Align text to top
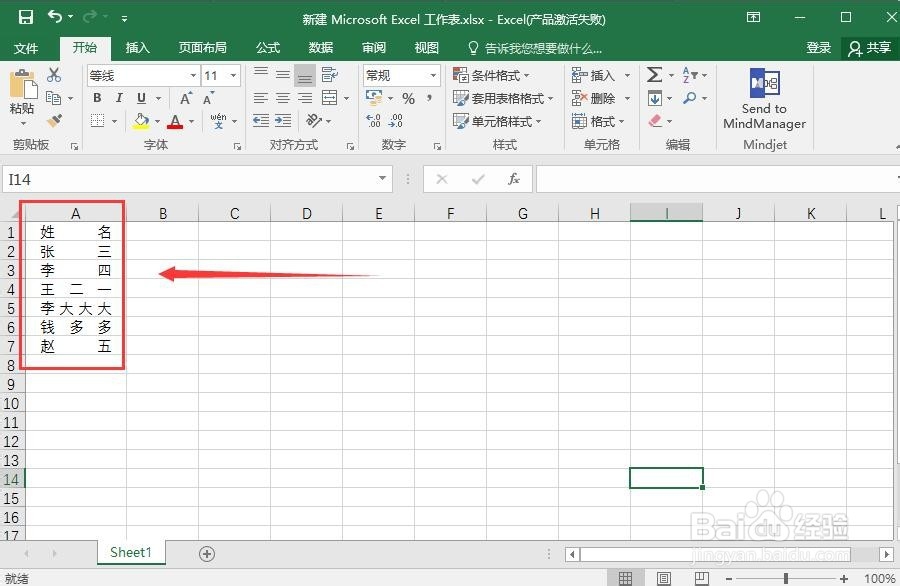 pos(261,75)
